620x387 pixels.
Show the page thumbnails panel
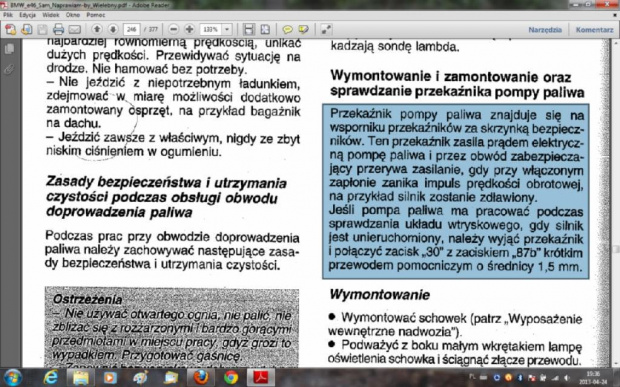tap(9, 49)
